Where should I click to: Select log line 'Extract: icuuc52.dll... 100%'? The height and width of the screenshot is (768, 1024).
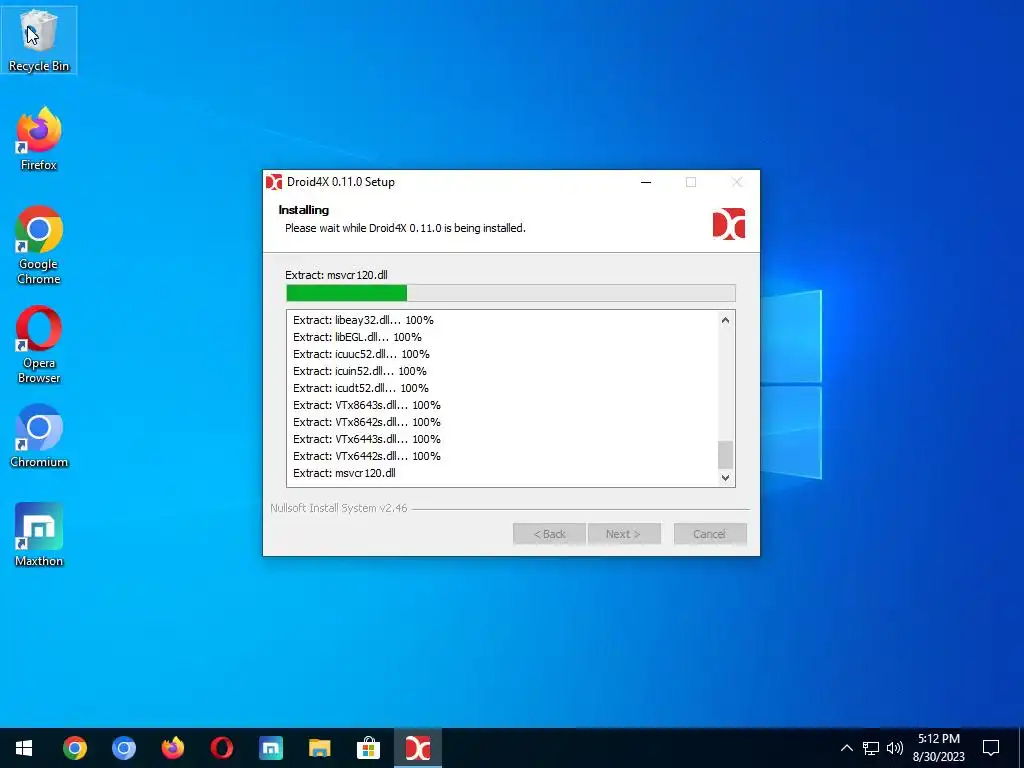click(361, 354)
